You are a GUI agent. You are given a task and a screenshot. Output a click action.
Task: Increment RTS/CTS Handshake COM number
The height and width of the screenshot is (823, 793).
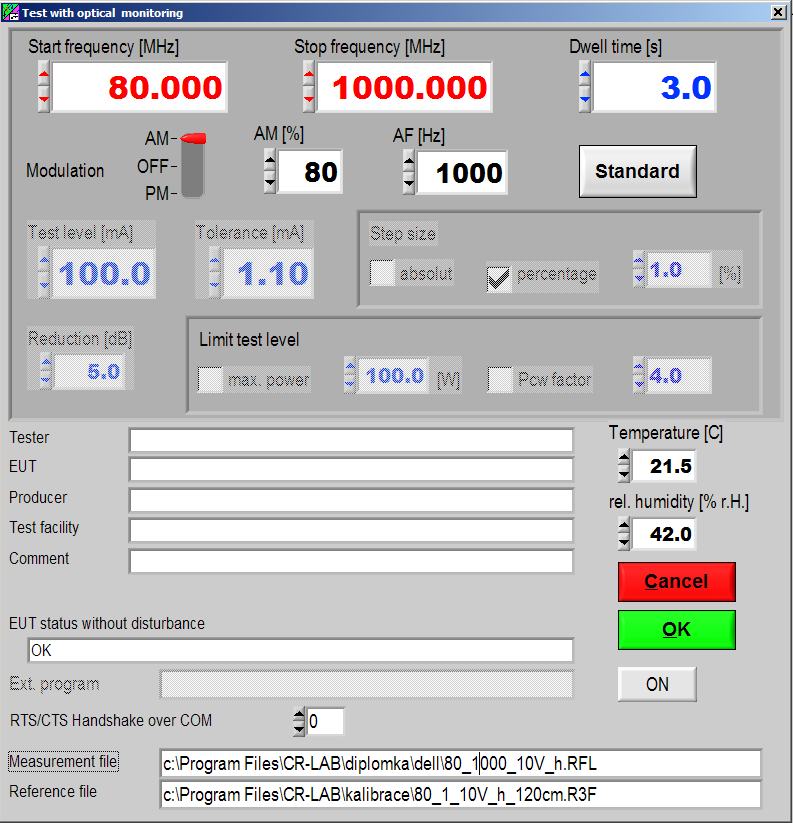(x=299, y=715)
